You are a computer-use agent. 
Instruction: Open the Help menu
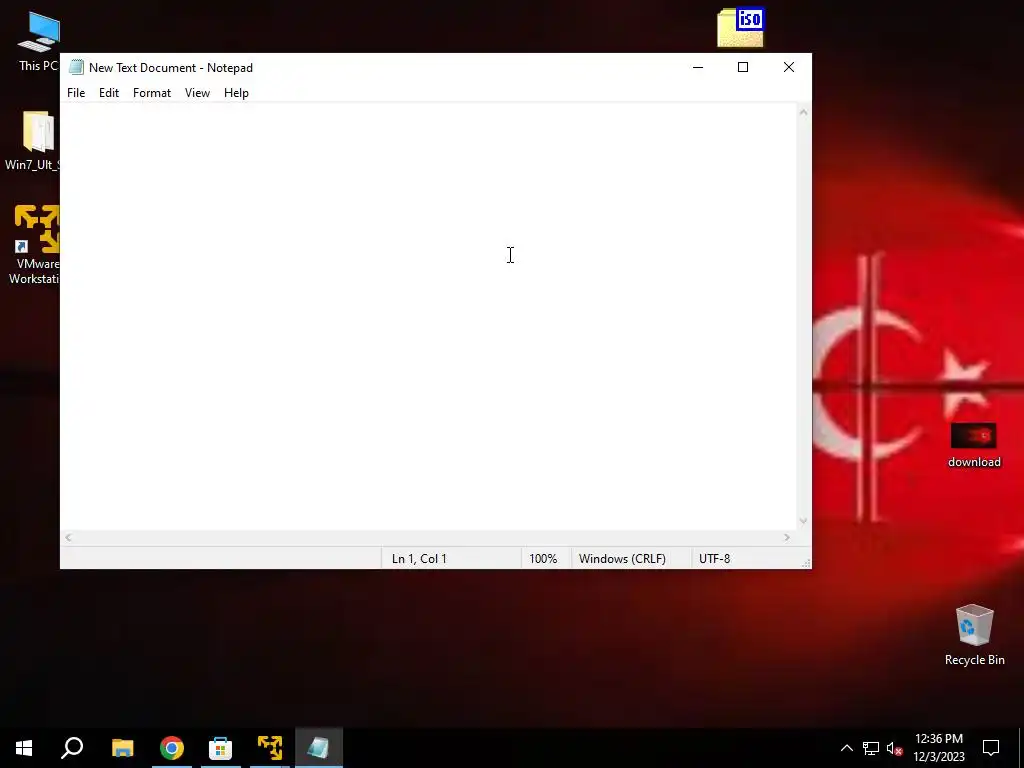pyautogui.click(x=236, y=93)
